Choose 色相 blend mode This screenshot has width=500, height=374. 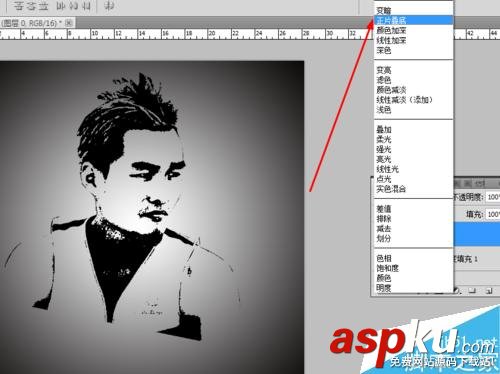point(413,258)
